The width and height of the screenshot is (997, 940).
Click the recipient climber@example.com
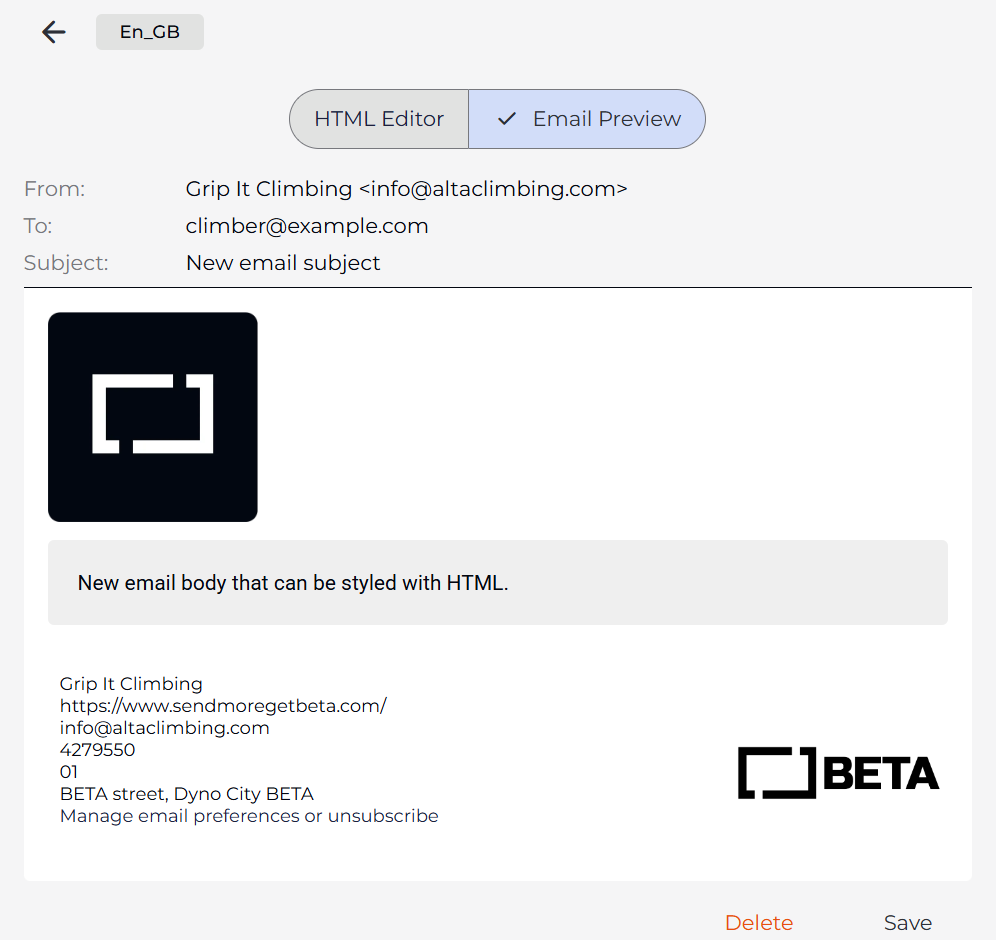click(307, 226)
